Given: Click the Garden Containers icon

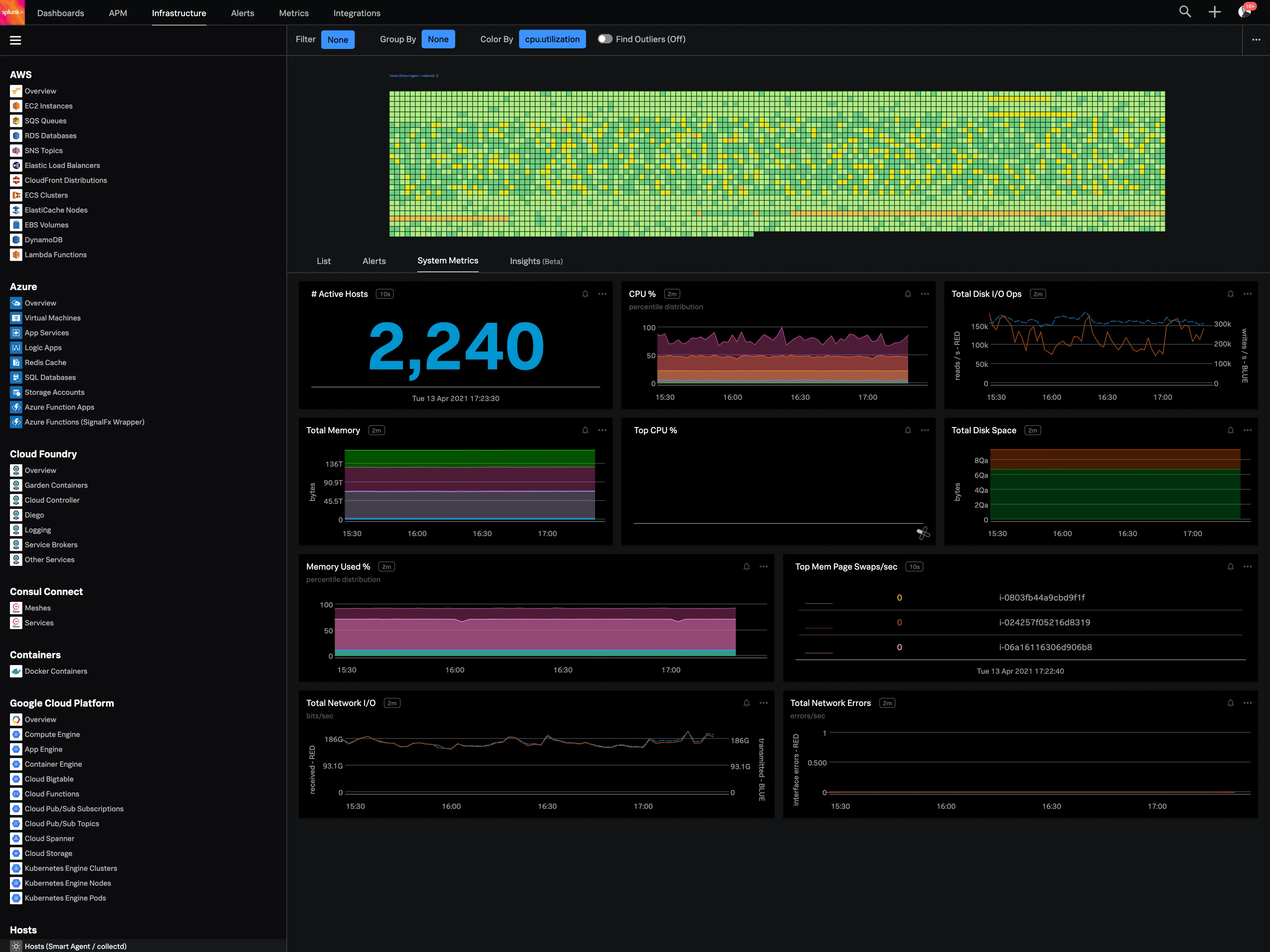Looking at the screenshot, I should 16,486.
